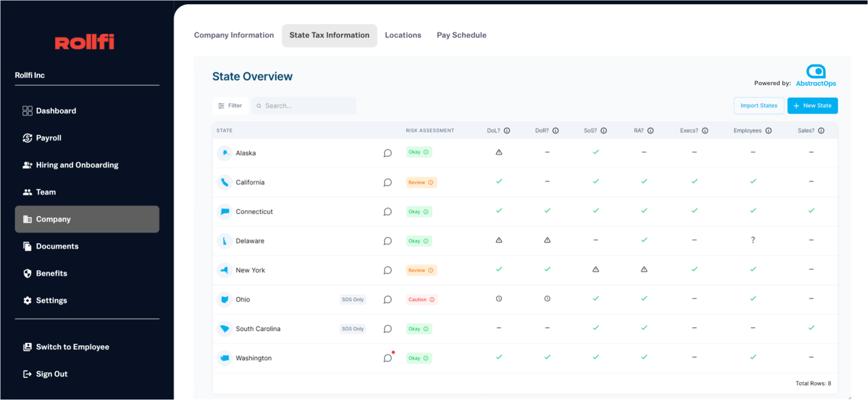The width and height of the screenshot is (868, 400).
Task: Click the New York RA warning triangle
Action: (x=644, y=269)
